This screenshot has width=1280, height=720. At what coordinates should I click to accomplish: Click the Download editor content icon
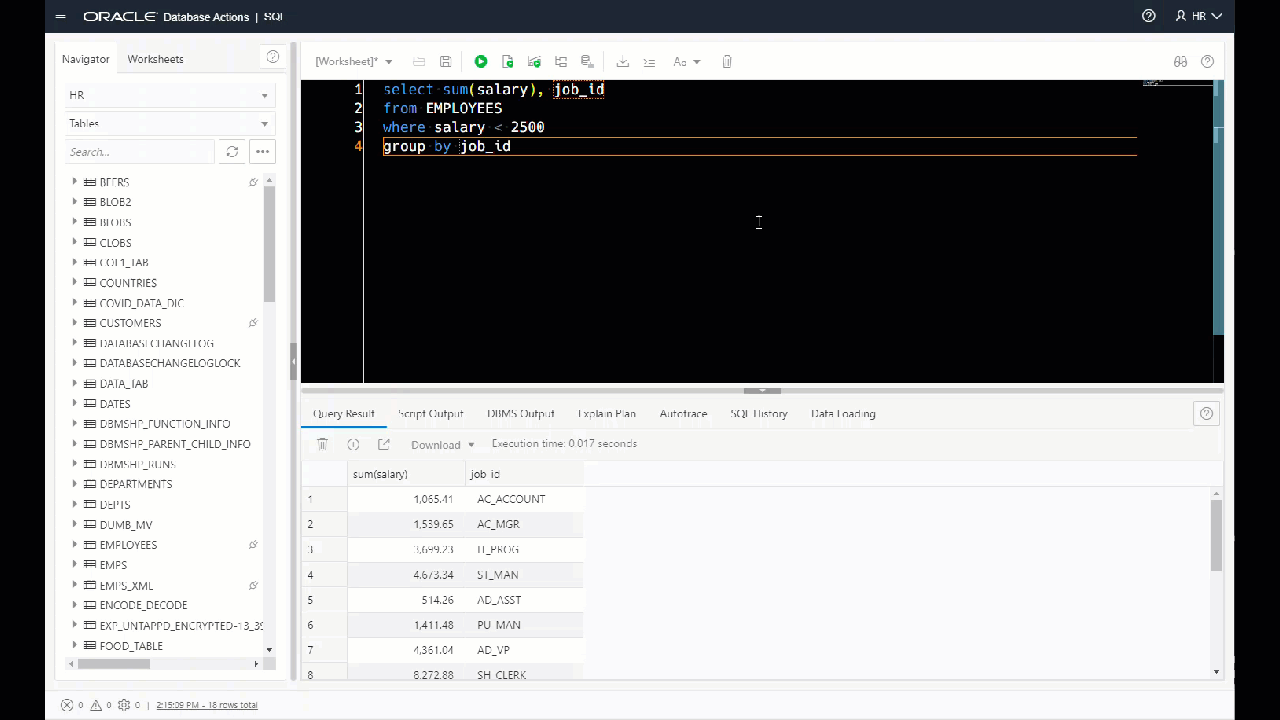(622, 62)
